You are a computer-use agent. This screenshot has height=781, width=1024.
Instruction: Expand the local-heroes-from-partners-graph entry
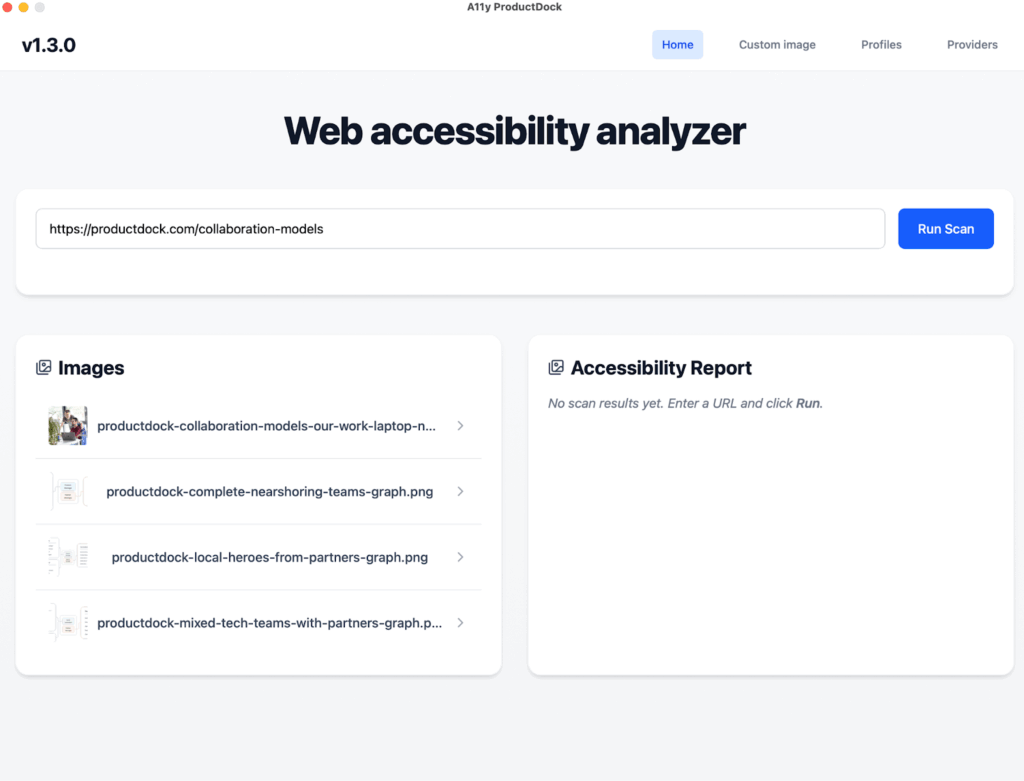[x=460, y=557]
